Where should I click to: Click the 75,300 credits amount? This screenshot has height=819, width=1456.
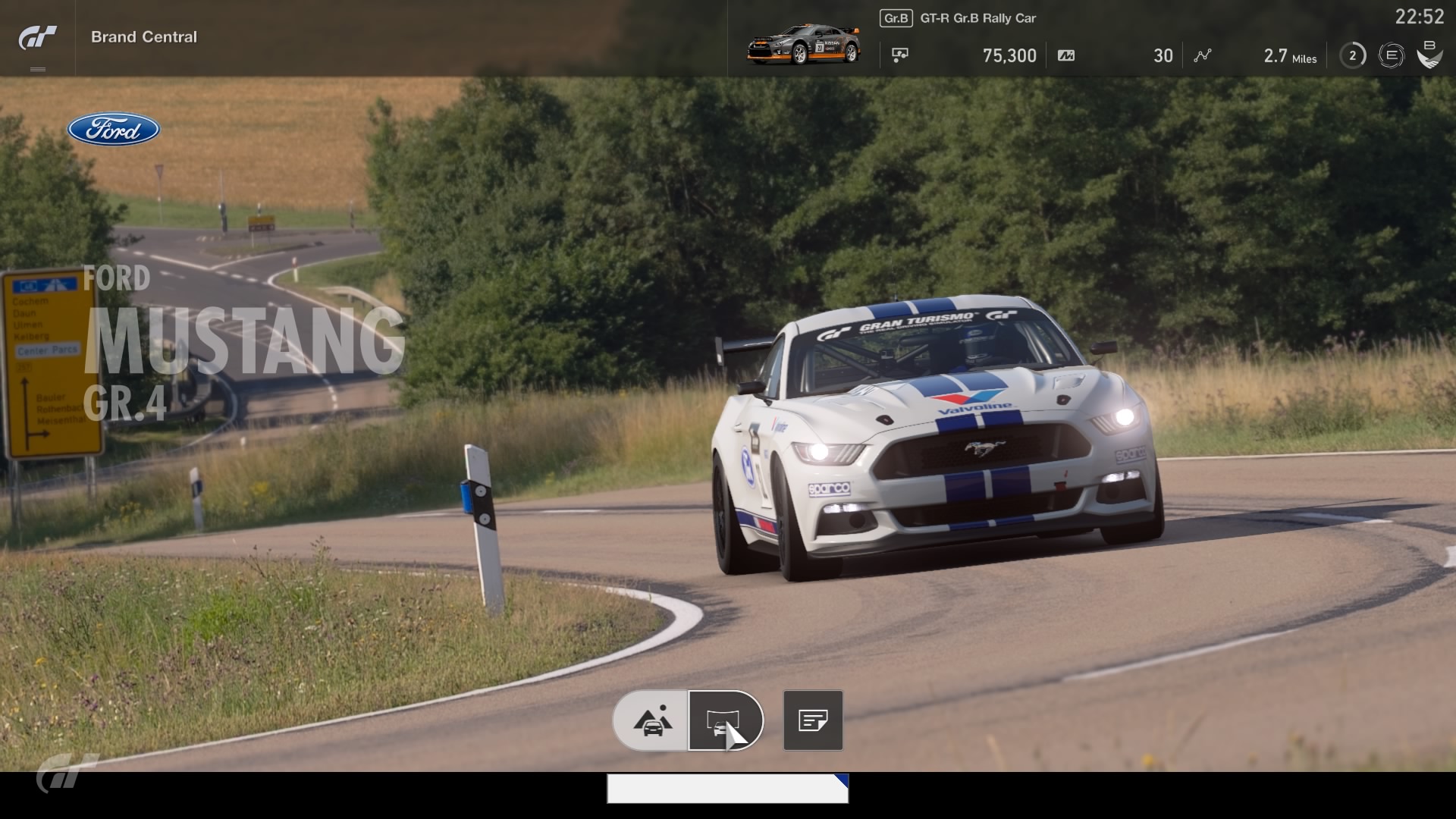[x=1009, y=55]
